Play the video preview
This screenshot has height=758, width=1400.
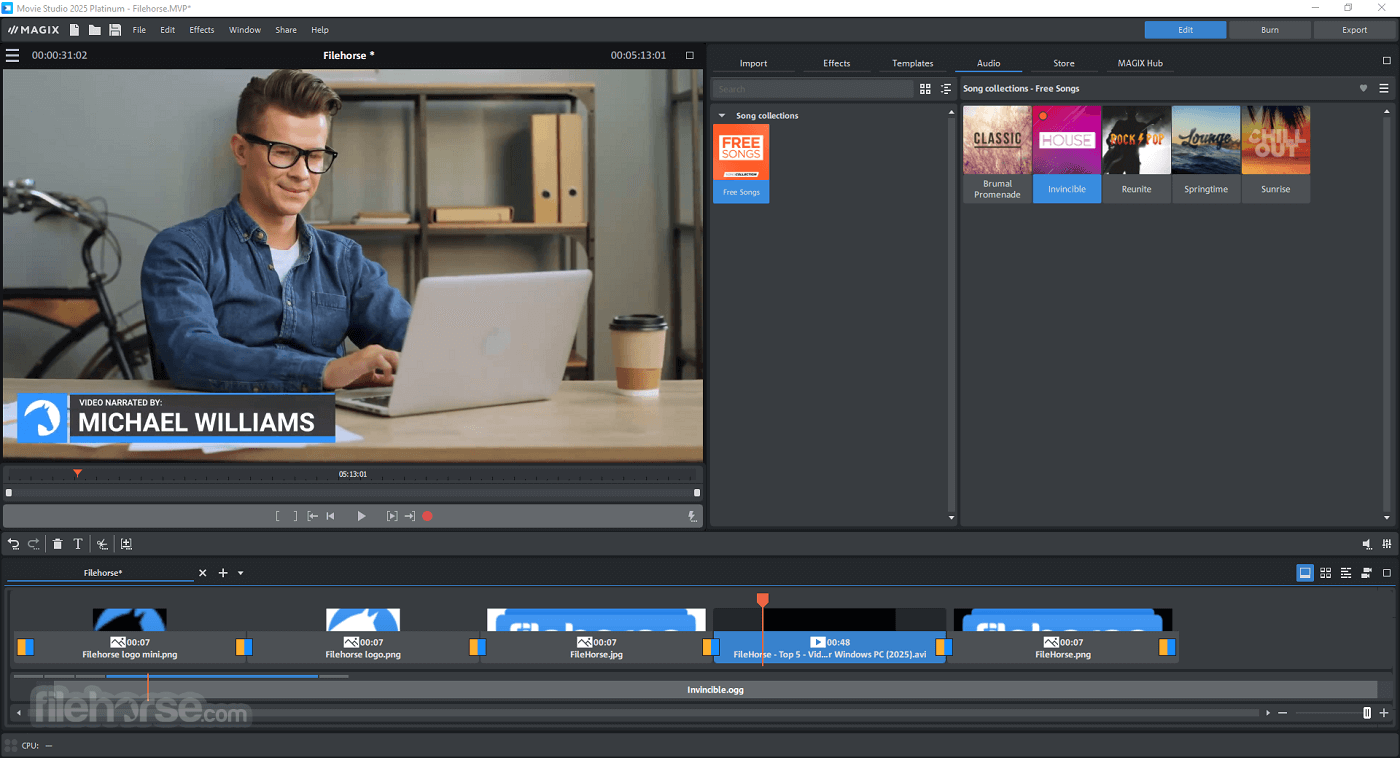[362, 516]
